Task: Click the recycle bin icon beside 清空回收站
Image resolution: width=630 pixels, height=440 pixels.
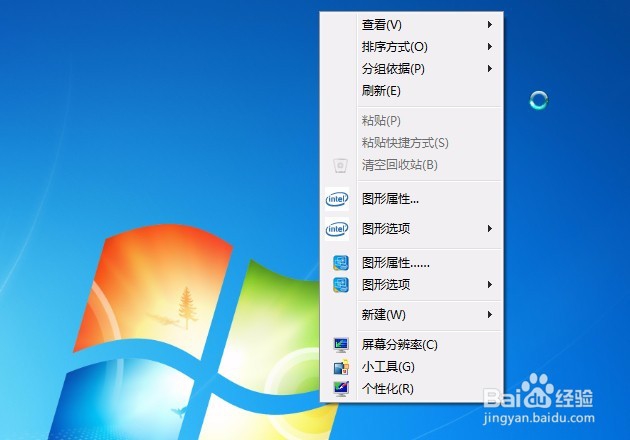Action: point(340,165)
